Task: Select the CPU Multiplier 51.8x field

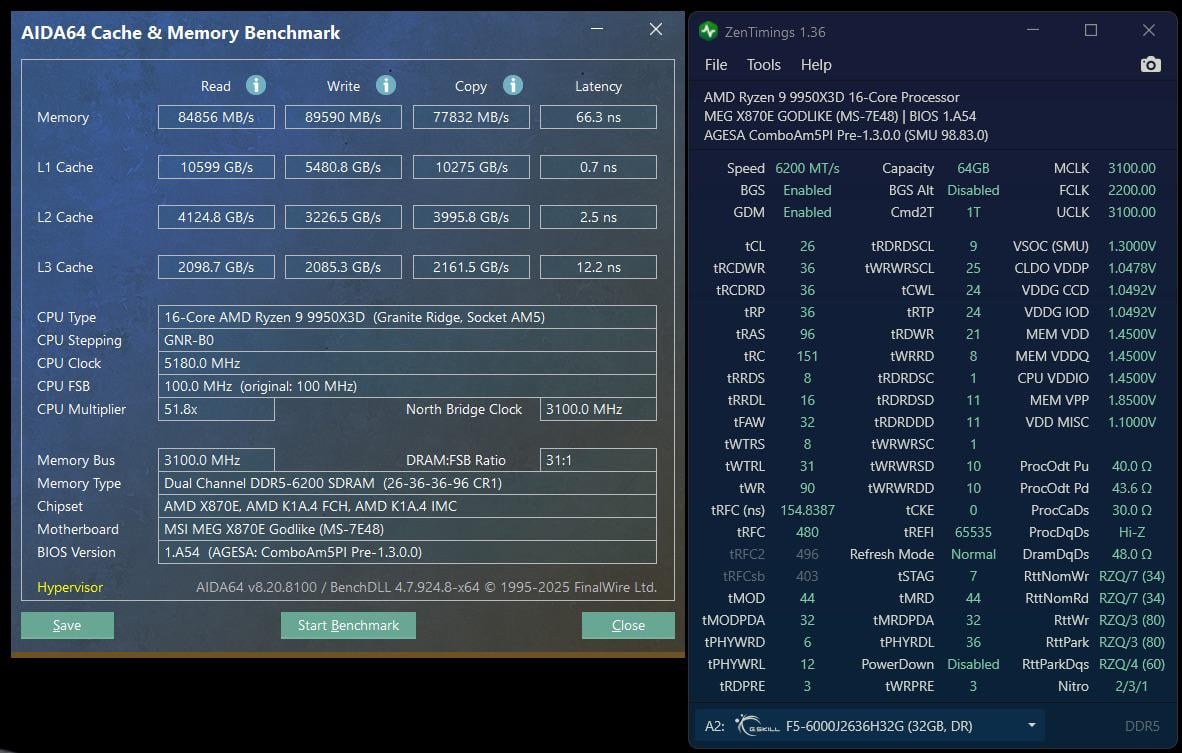Action: tap(216, 409)
